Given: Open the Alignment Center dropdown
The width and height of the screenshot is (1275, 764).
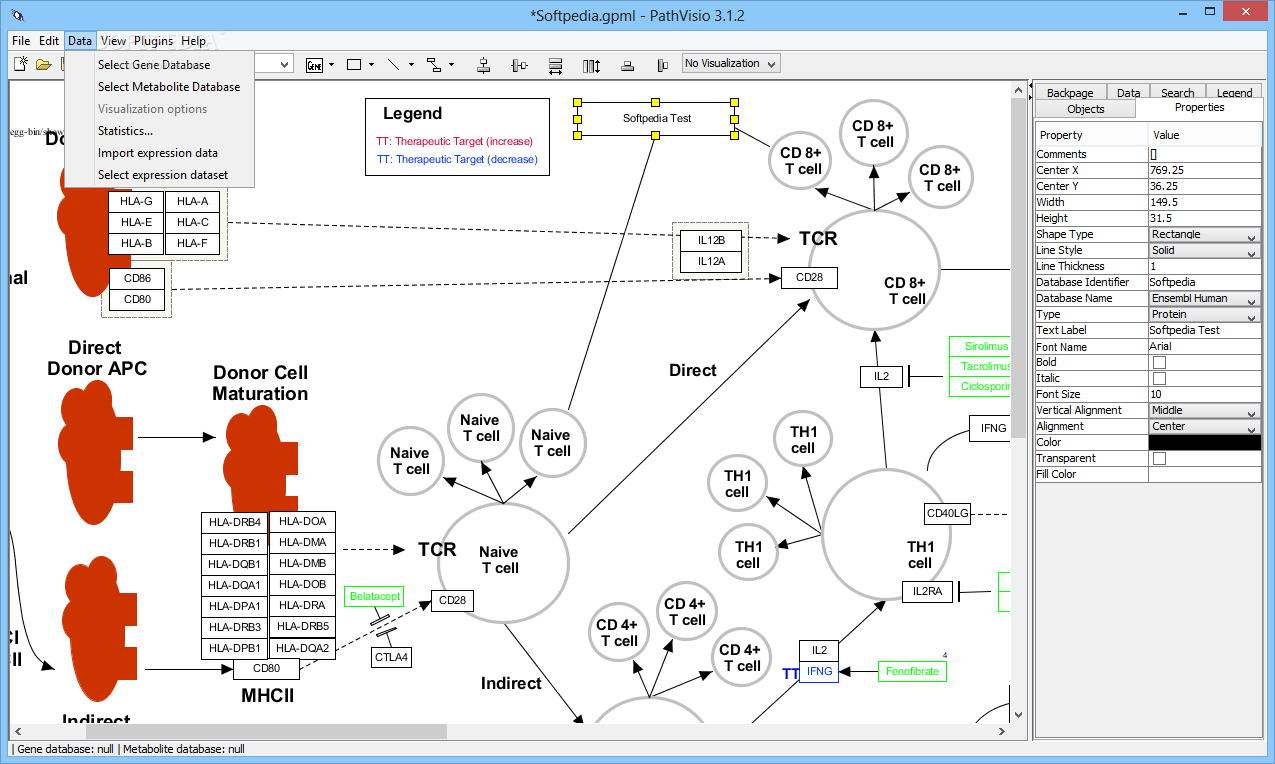Looking at the screenshot, I should point(1204,426).
